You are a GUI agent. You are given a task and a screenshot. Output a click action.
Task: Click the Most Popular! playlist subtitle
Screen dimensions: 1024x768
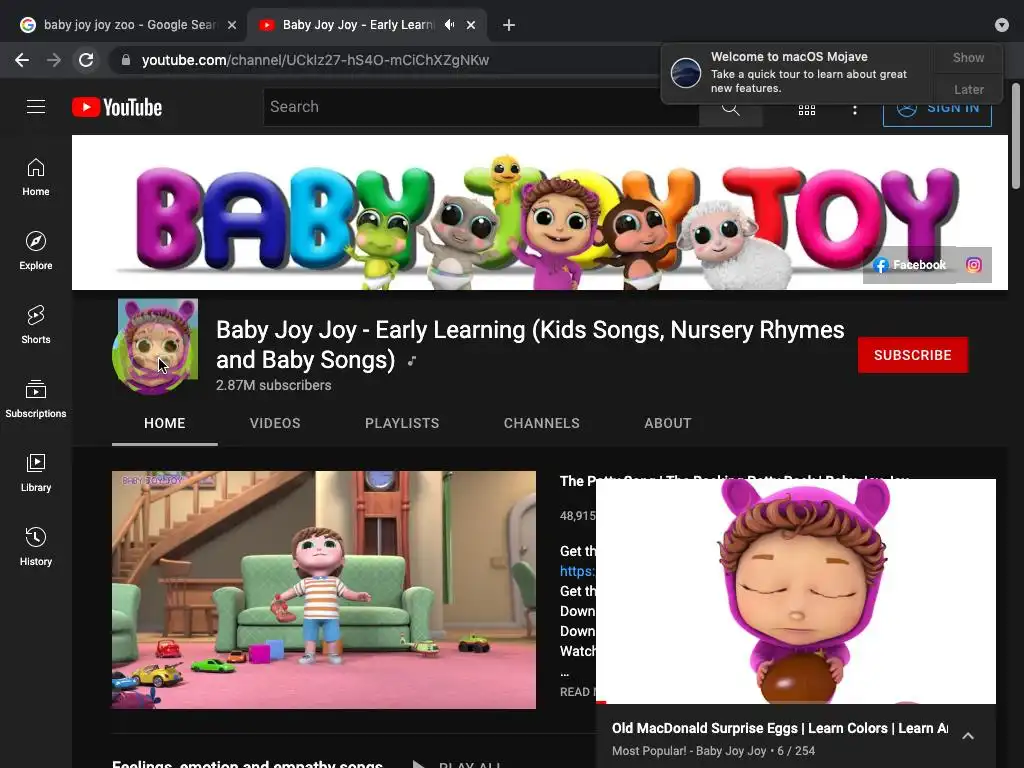(x=713, y=751)
